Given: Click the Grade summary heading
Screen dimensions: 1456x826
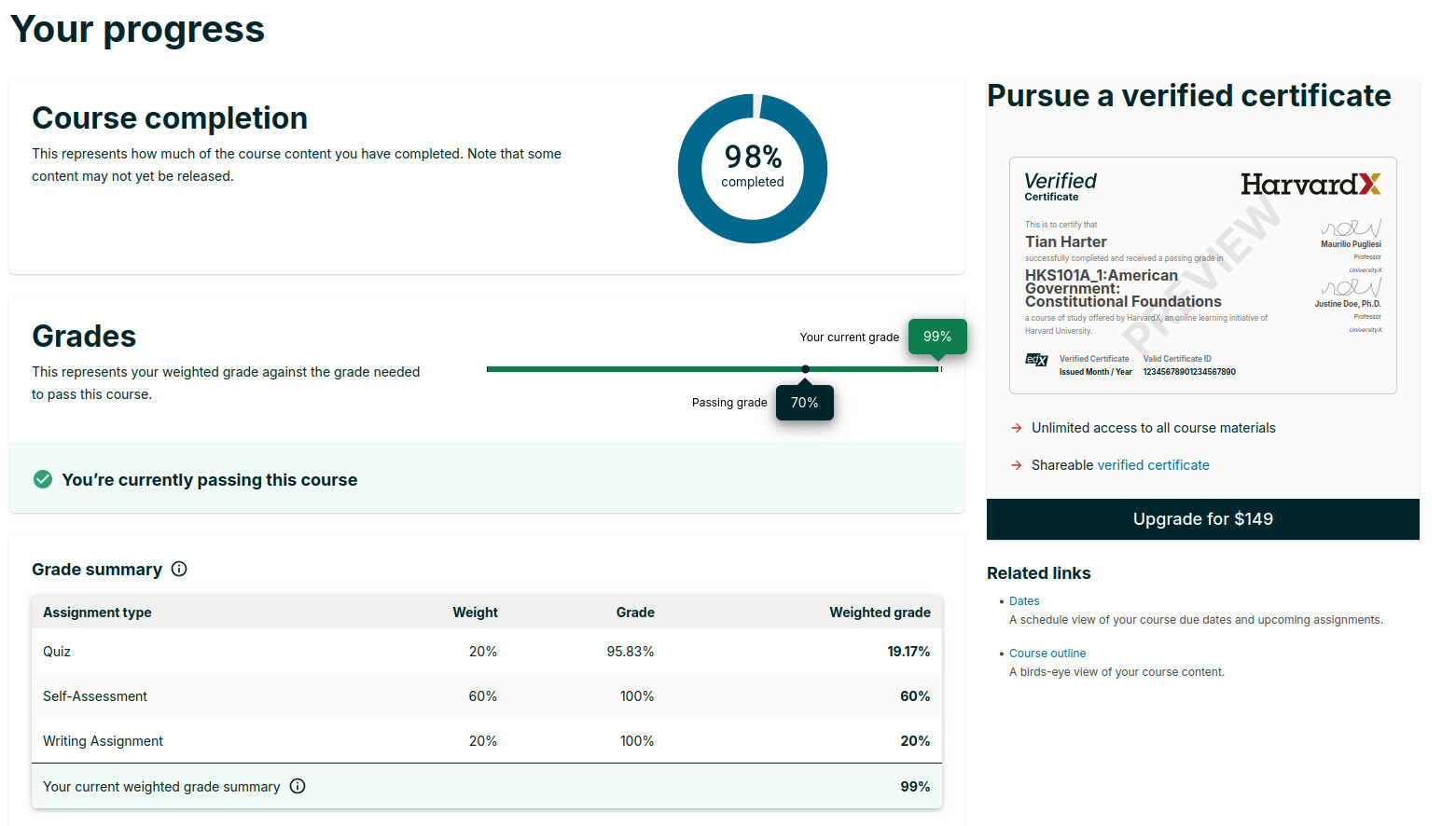Looking at the screenshot, I should point(97,570).
